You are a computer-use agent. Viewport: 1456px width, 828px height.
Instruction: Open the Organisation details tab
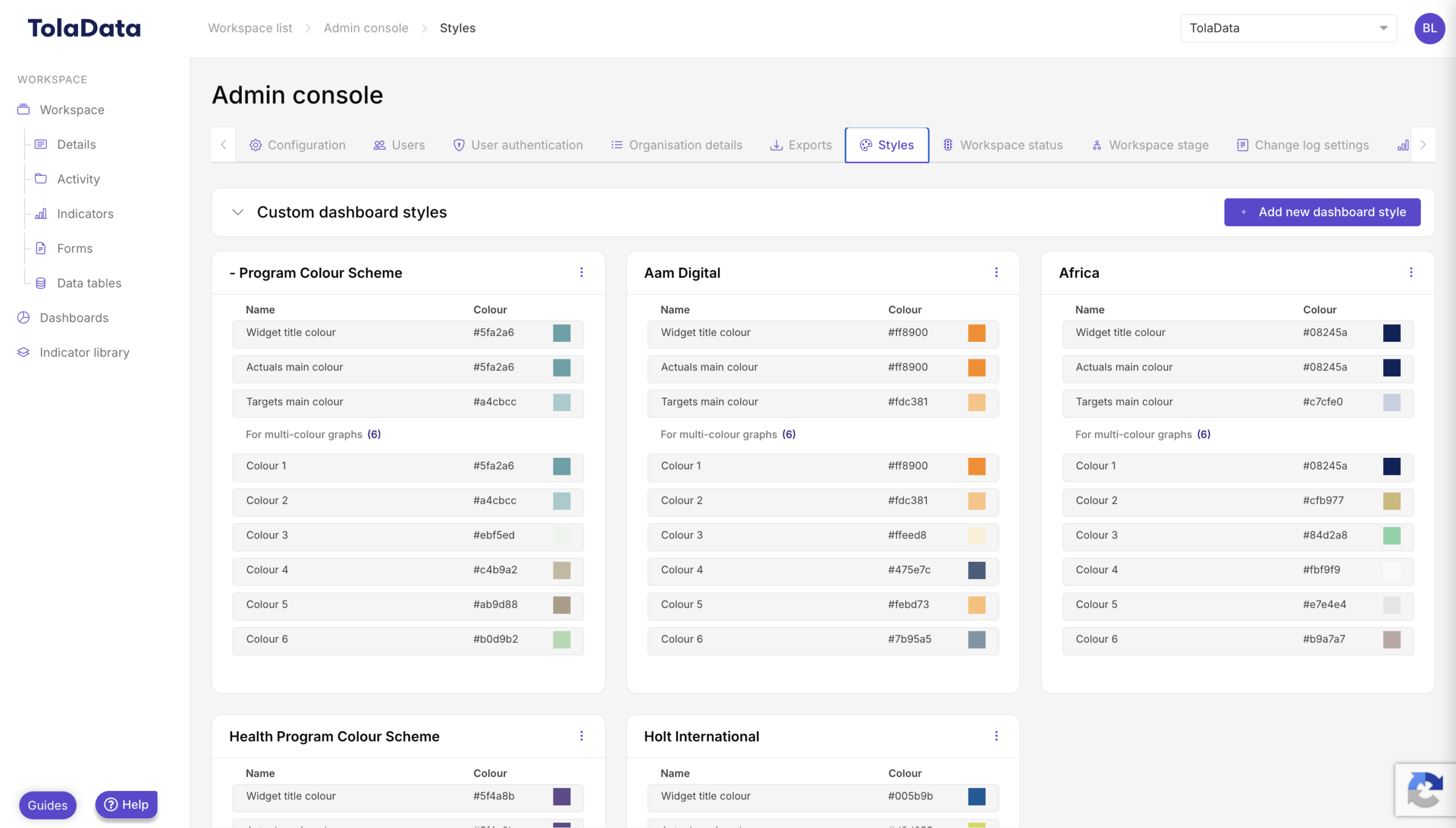click(x=676, y=146)
